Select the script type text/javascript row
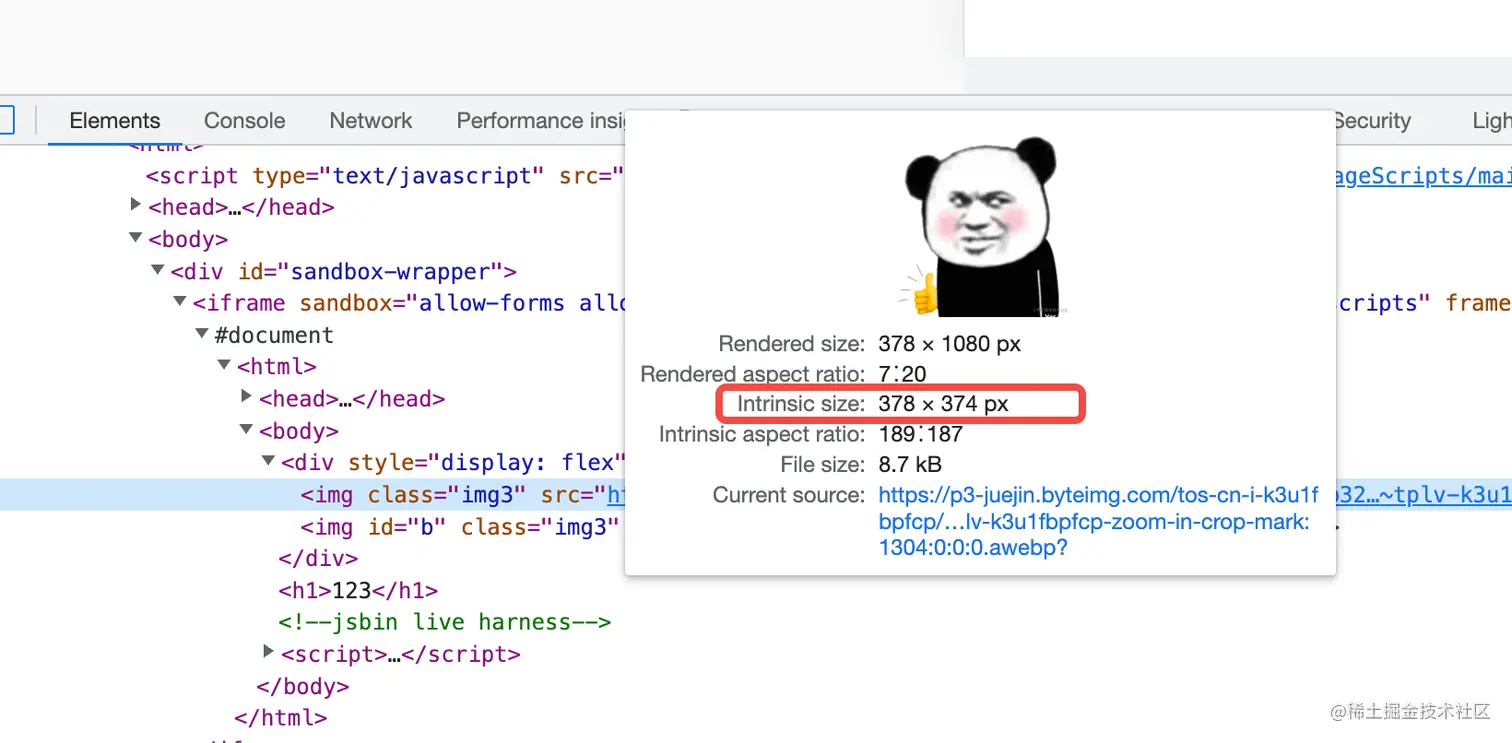This screenshot has width=1512, height=743. 385,176
